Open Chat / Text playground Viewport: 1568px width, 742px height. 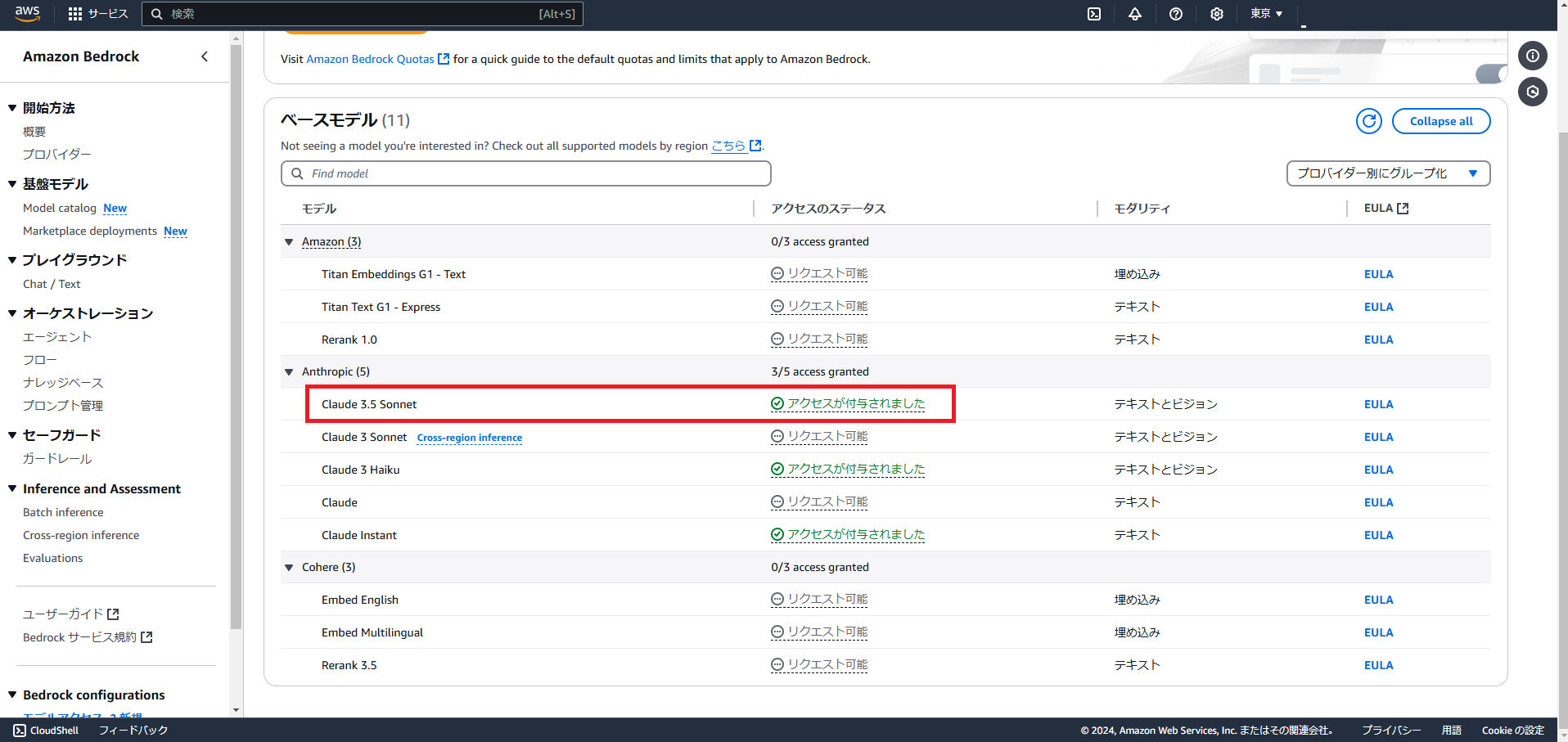pyautogui.click(x=52, y=284)
